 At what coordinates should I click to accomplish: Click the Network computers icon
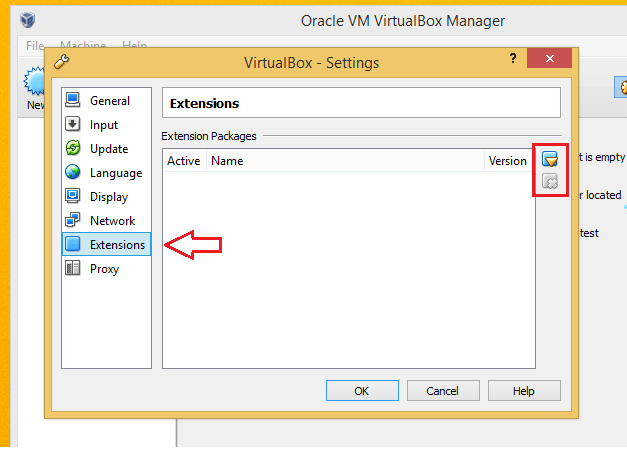coord(73,220)
